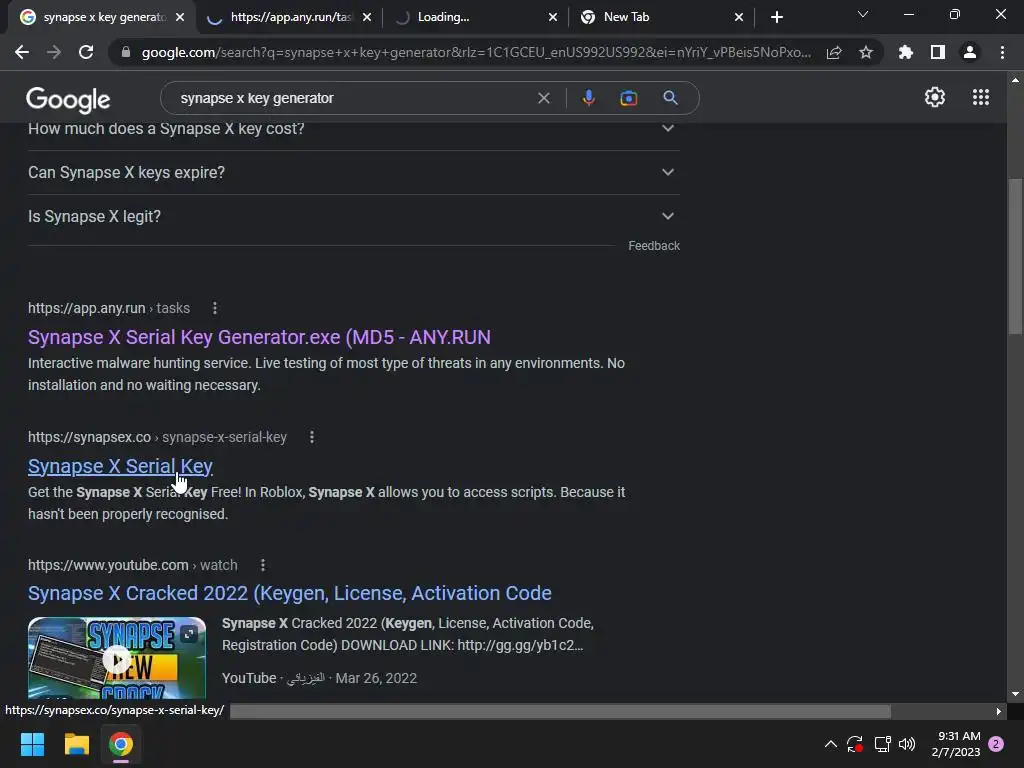Open File Explorer from taskbar

76,744
